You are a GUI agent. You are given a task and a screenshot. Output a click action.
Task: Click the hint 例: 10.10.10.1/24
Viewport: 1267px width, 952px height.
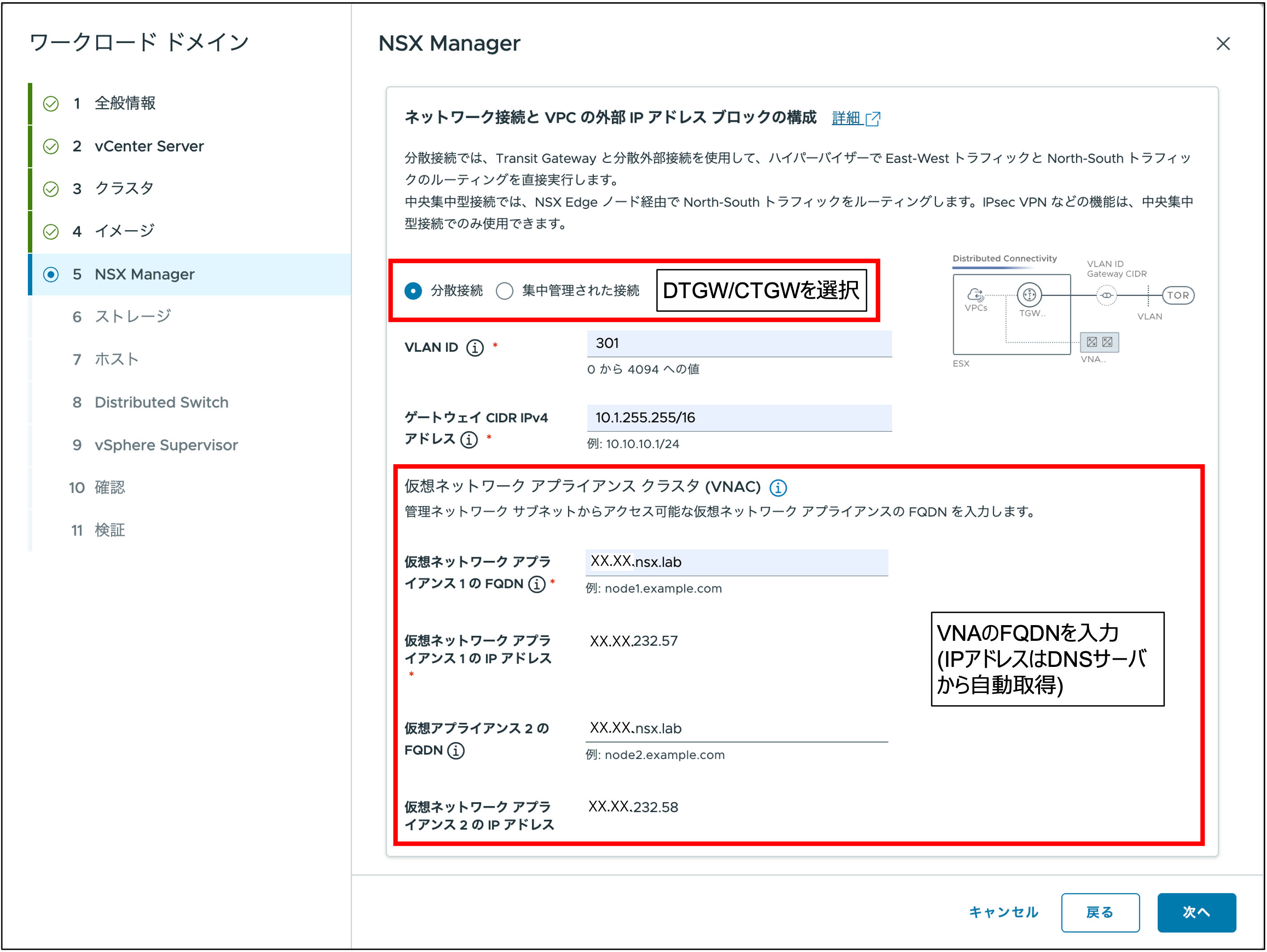pyautogui.click(x=633, y=444)
